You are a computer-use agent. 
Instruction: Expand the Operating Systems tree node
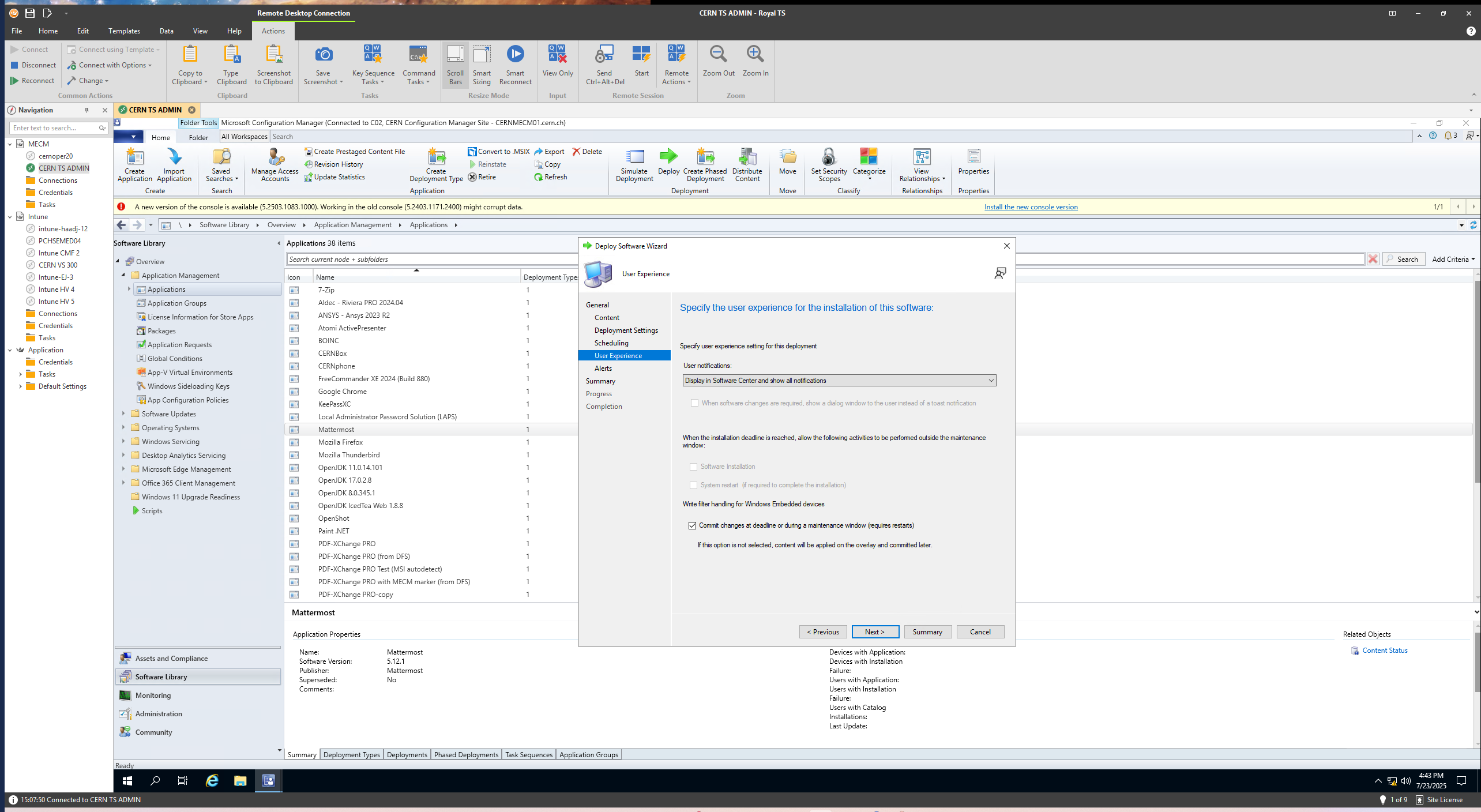pos(123,427)
